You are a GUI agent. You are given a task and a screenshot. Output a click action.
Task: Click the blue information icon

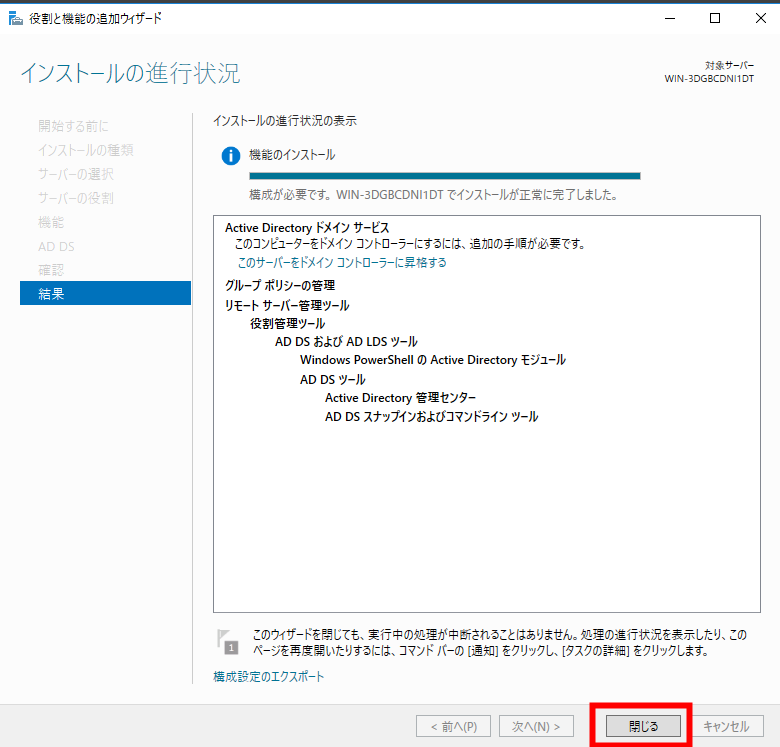pyautogui.click(x=231, y=156)
